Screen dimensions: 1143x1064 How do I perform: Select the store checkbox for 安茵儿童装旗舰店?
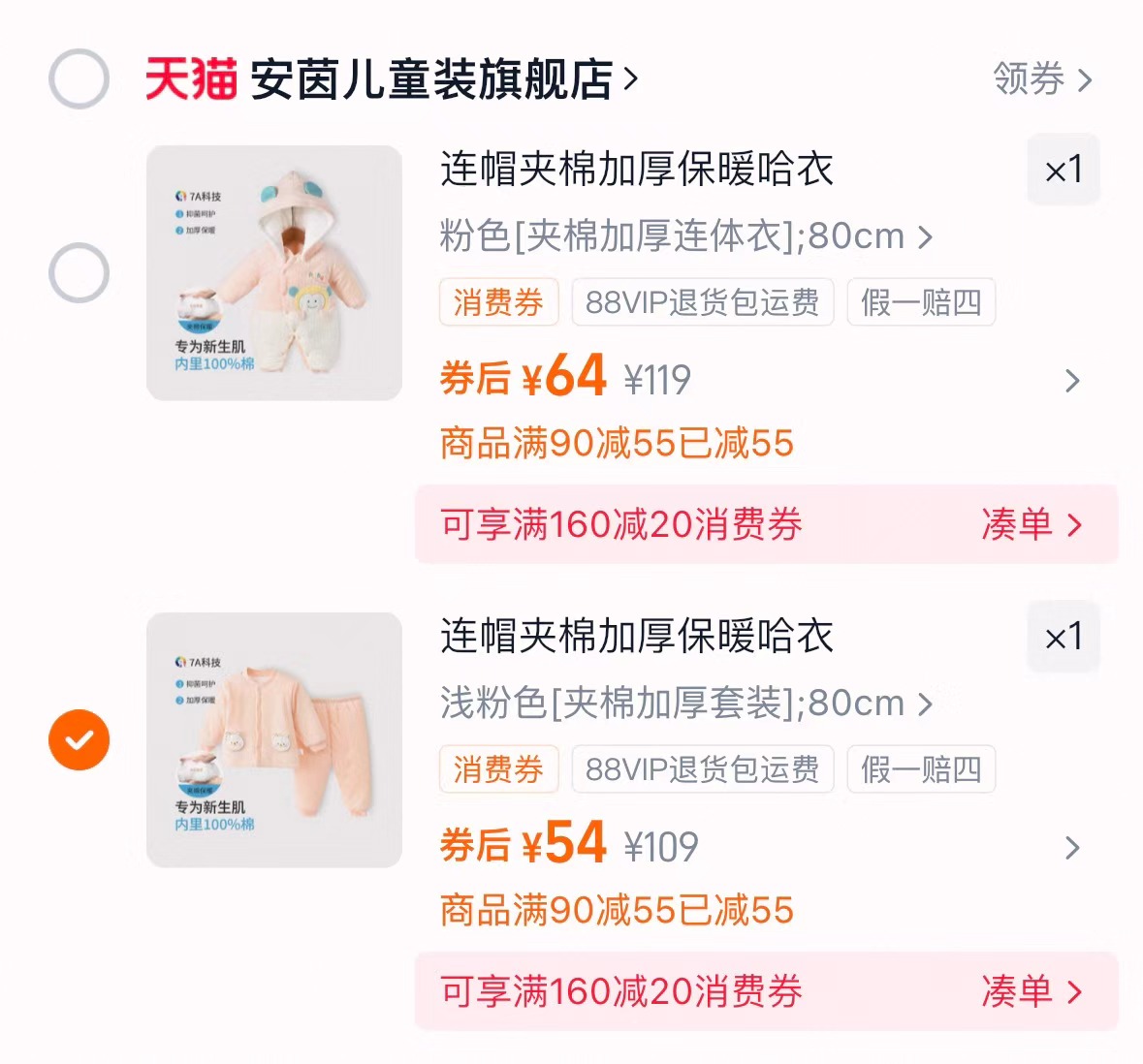(x=79, y=79)
